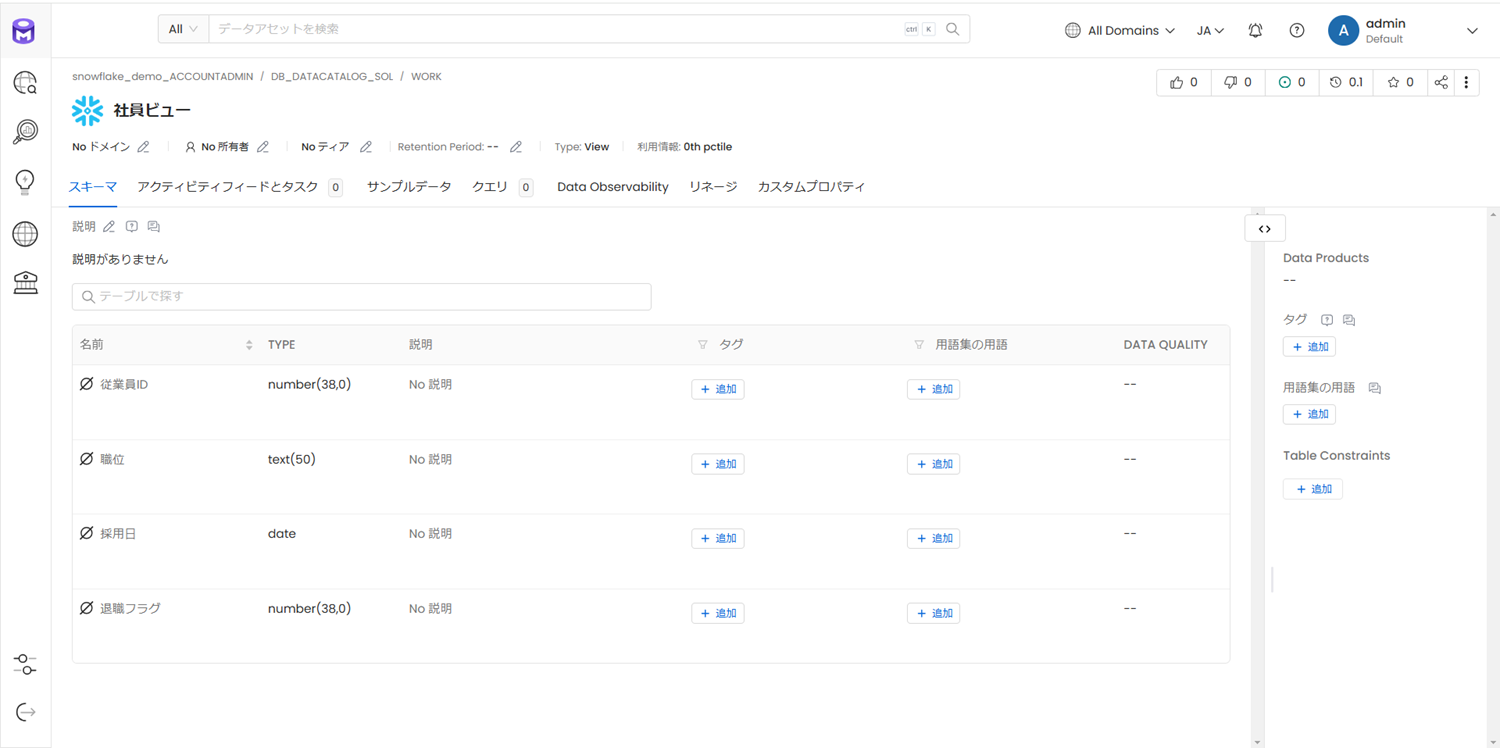Open Domains globe icon in sidebar

pyautogui.click(x=25, y=233)
